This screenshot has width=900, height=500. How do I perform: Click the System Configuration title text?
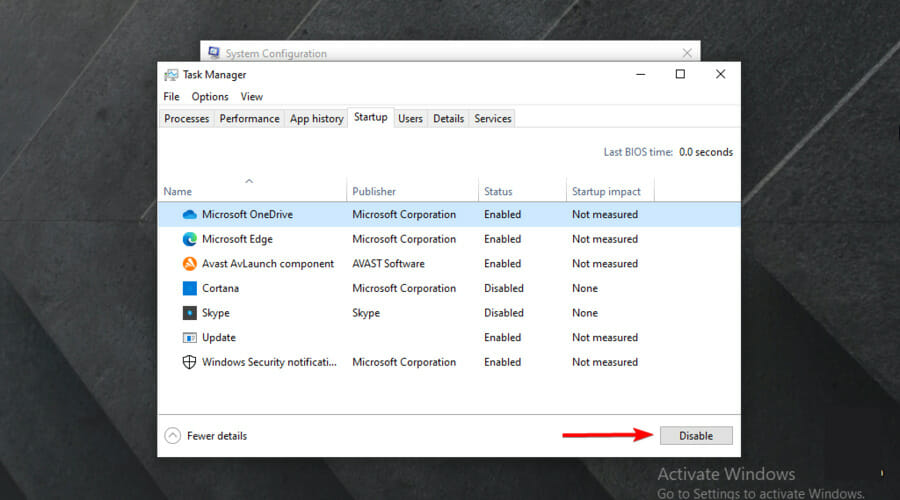tap(276, 54)
